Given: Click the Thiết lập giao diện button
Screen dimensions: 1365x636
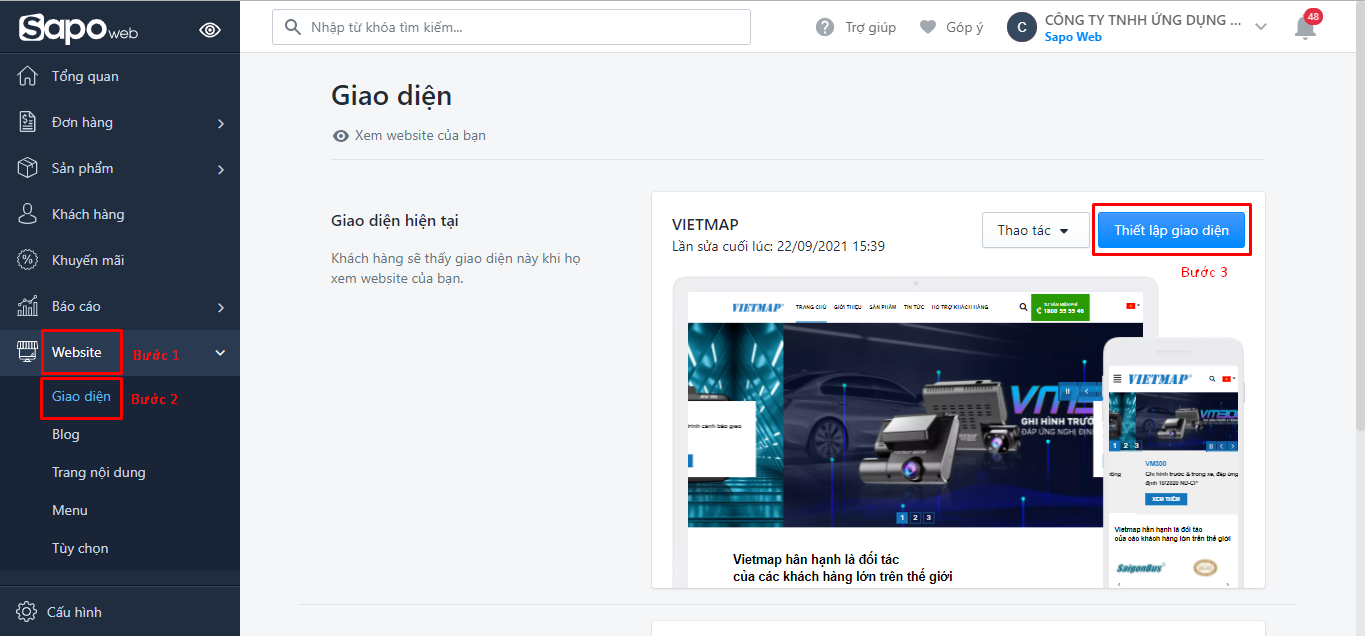Looking at the screenshot, I should (x=1171, y=230).
